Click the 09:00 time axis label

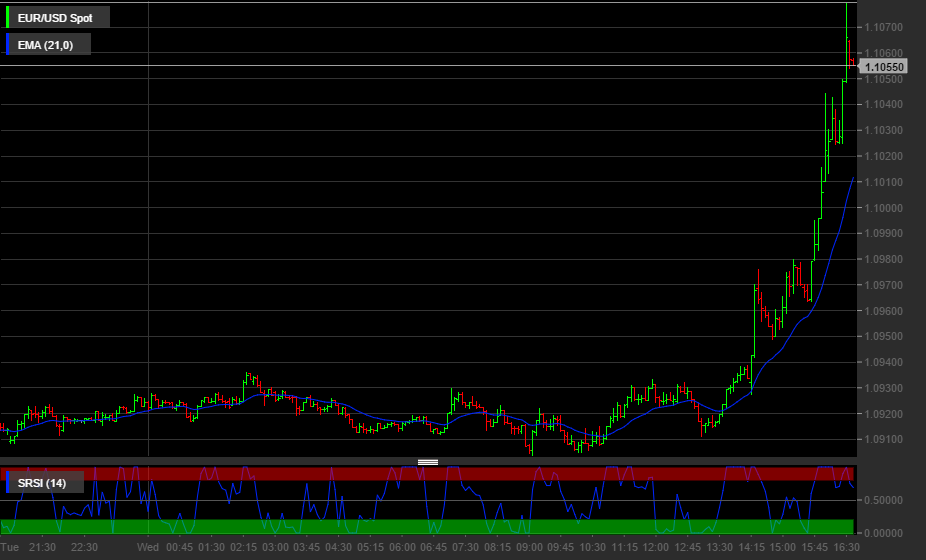(x=529, y=547)
